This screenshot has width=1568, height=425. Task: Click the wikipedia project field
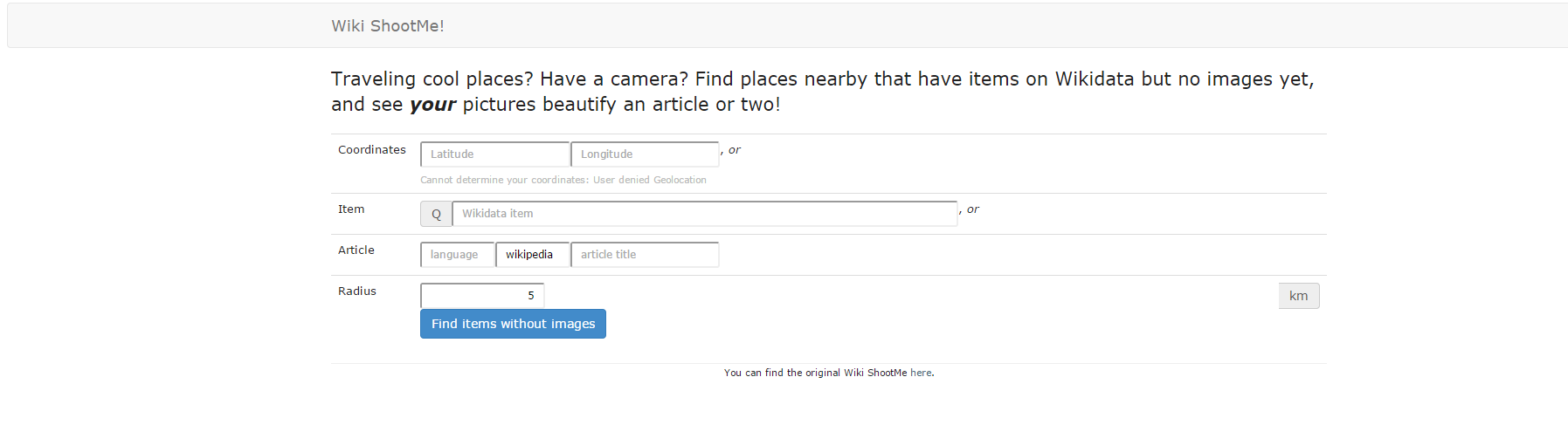coord(532,255)
